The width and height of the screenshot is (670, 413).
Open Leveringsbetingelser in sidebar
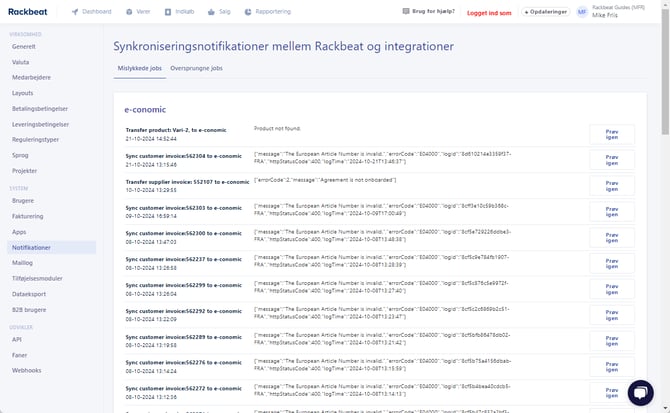(x=40, y=125)
